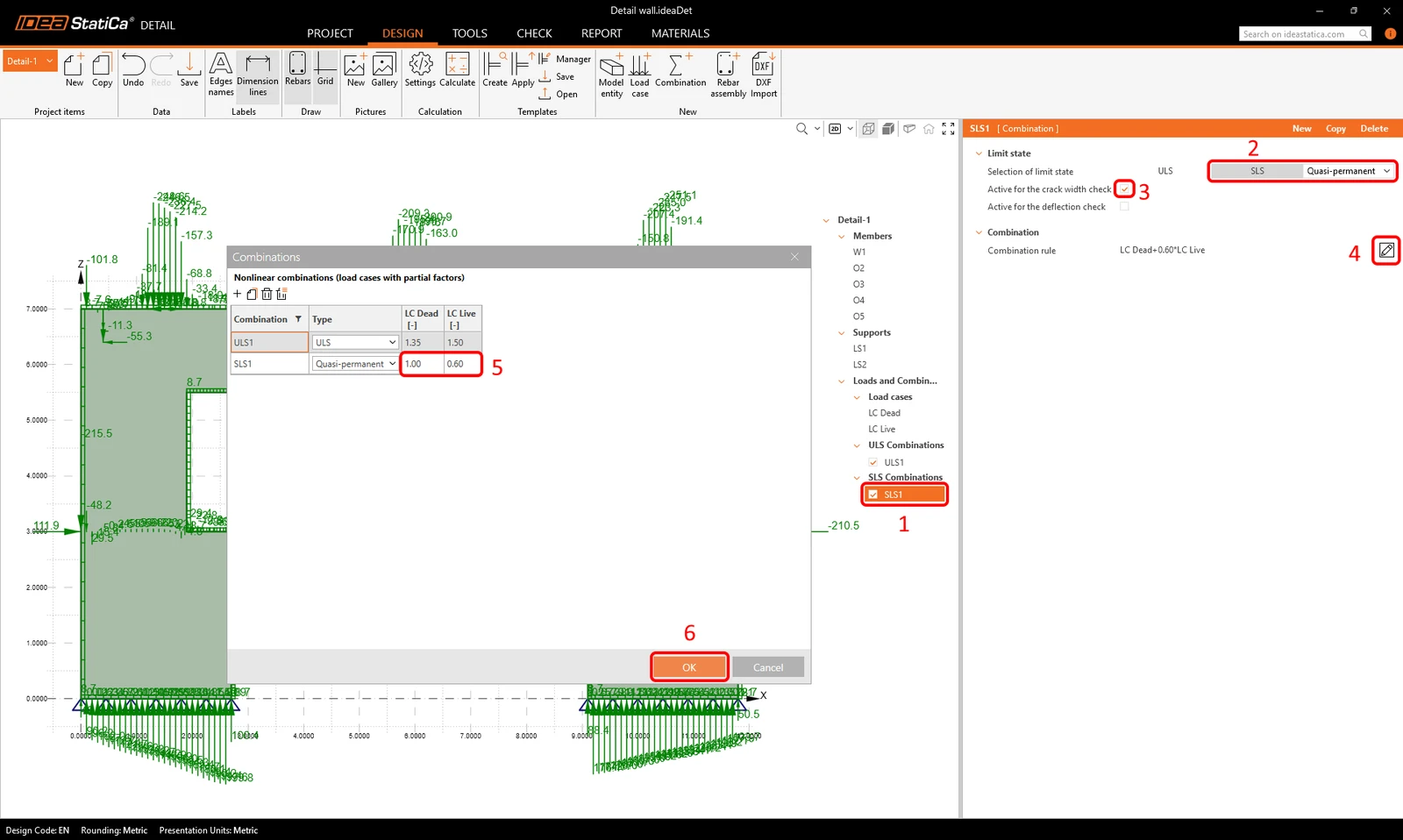
Task: Open the REPORT tab
Action: [602, 33]
